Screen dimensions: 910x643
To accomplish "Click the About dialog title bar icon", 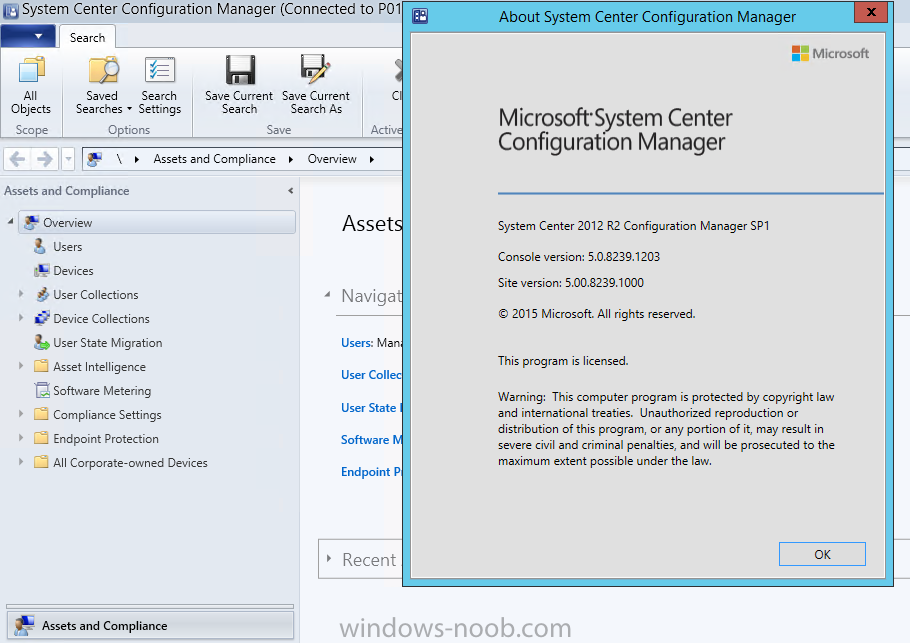I will coord(420,16).
